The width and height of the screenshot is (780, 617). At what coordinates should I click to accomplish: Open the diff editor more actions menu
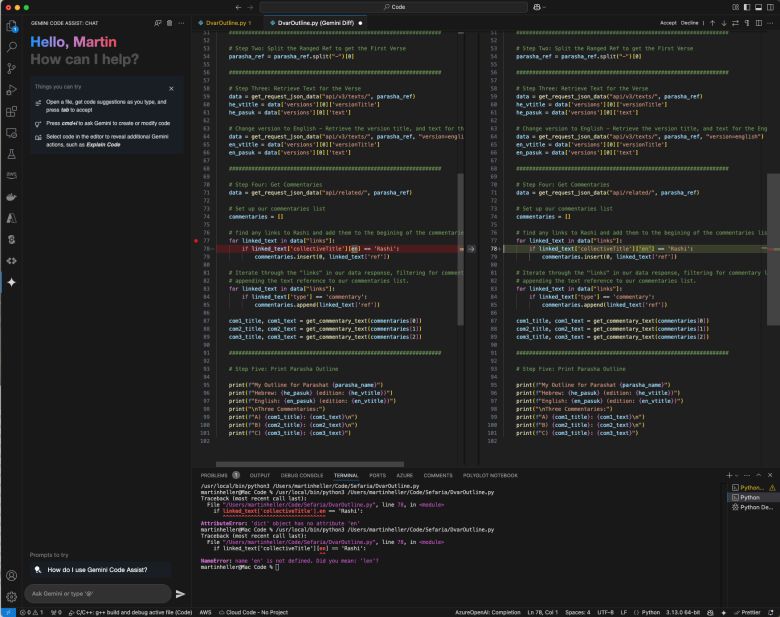tap(770, 21)
